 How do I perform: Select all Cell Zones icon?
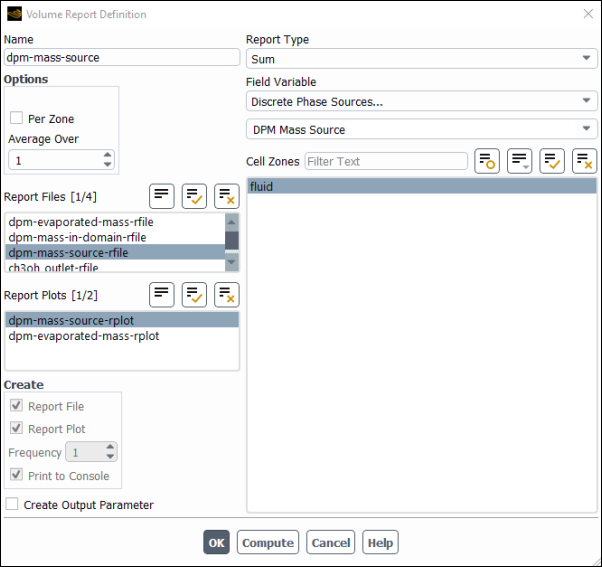(552, 161)
